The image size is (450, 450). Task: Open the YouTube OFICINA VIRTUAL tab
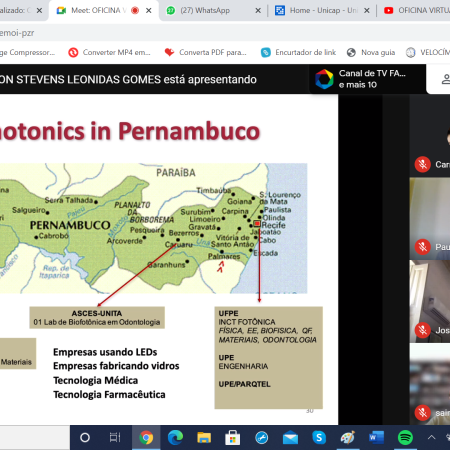click(414, 11)
